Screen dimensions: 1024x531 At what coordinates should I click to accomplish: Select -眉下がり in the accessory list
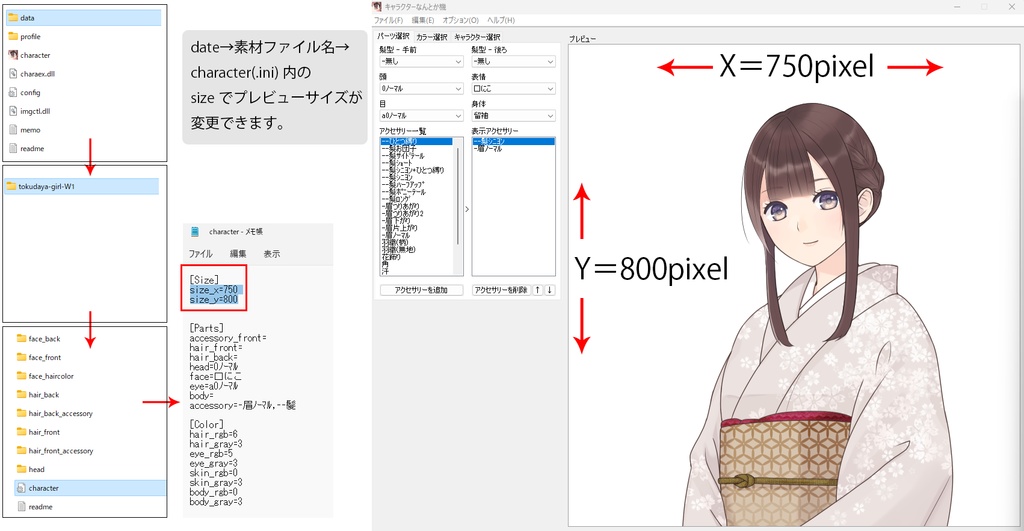coord(396,221)
